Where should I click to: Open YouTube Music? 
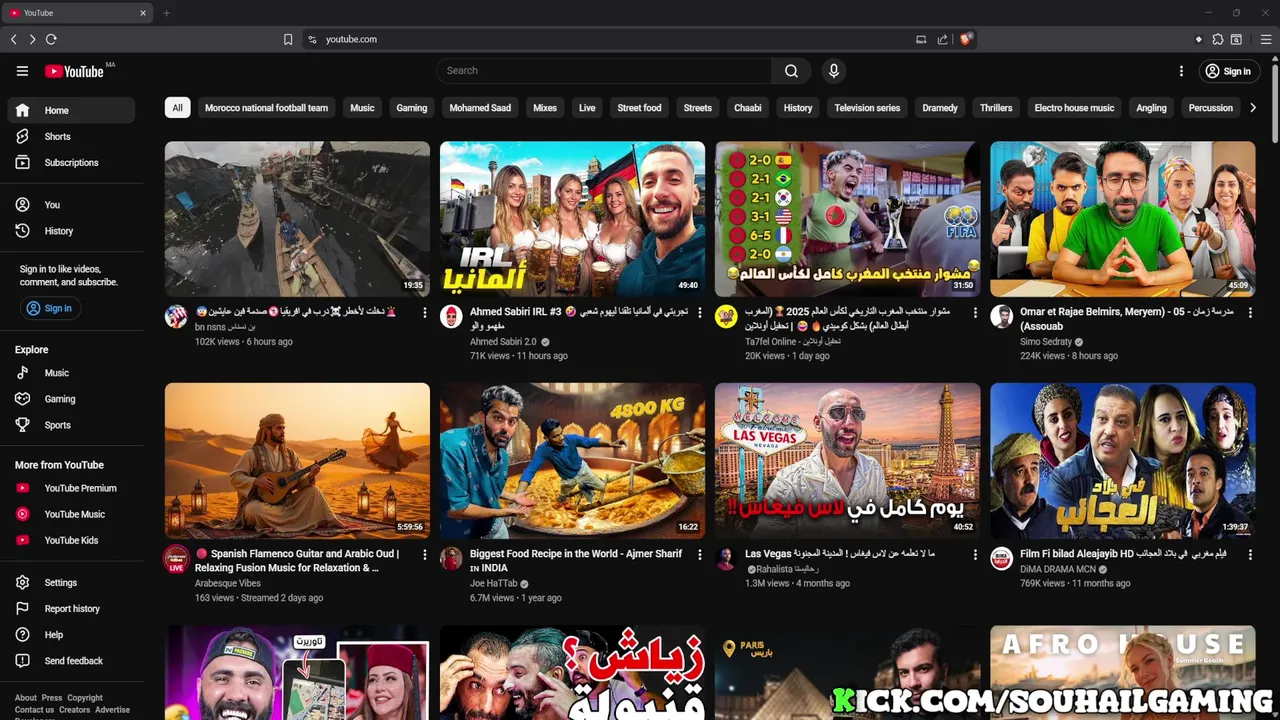coord(70,514)
